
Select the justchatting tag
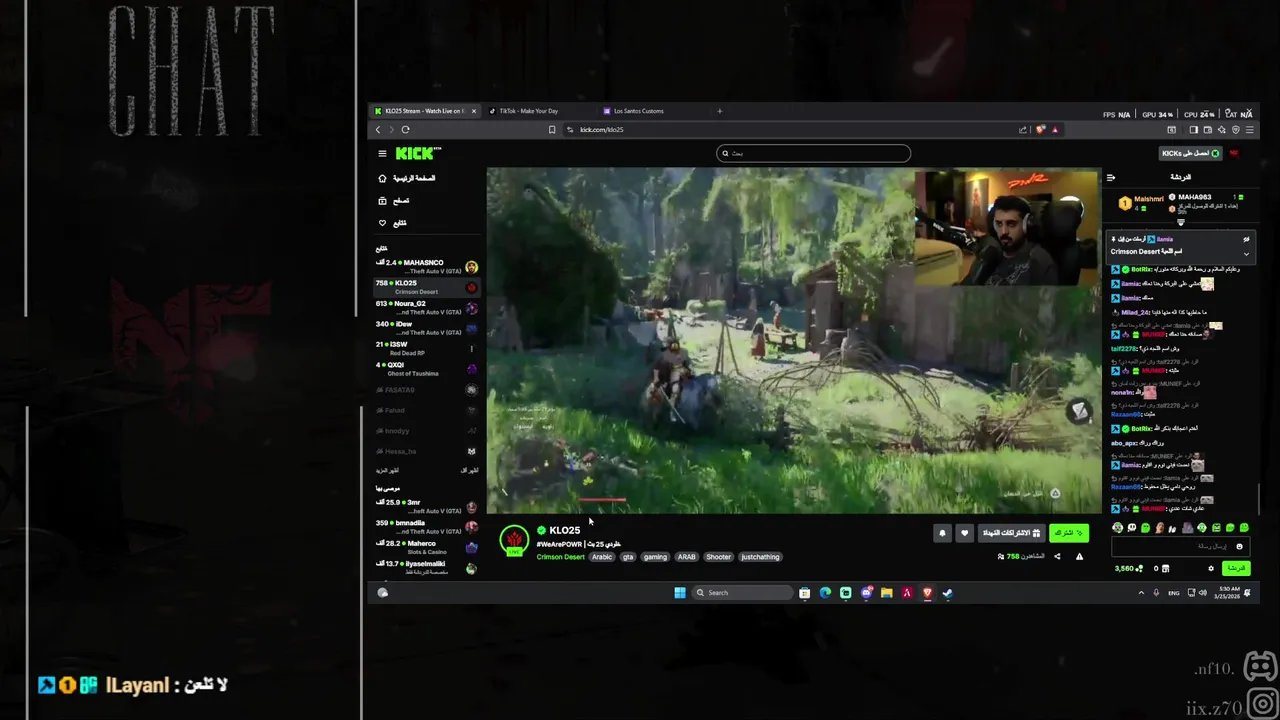point(760,557)
